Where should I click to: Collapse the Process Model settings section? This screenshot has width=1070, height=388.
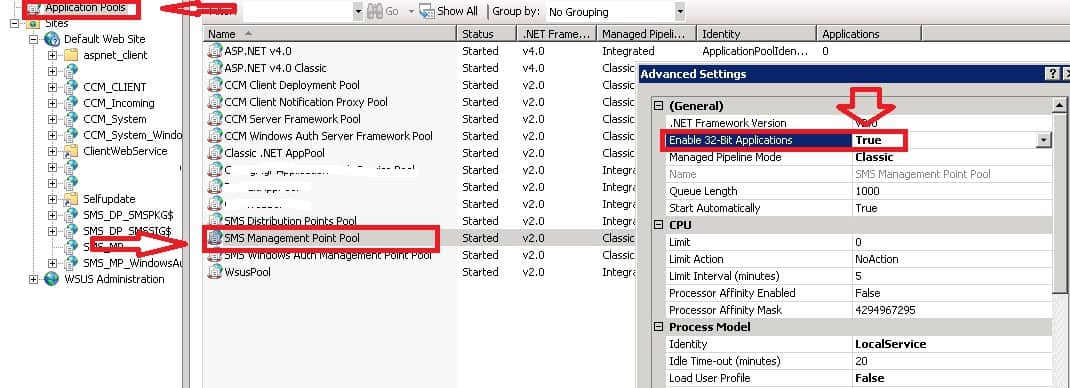point(659,327)
